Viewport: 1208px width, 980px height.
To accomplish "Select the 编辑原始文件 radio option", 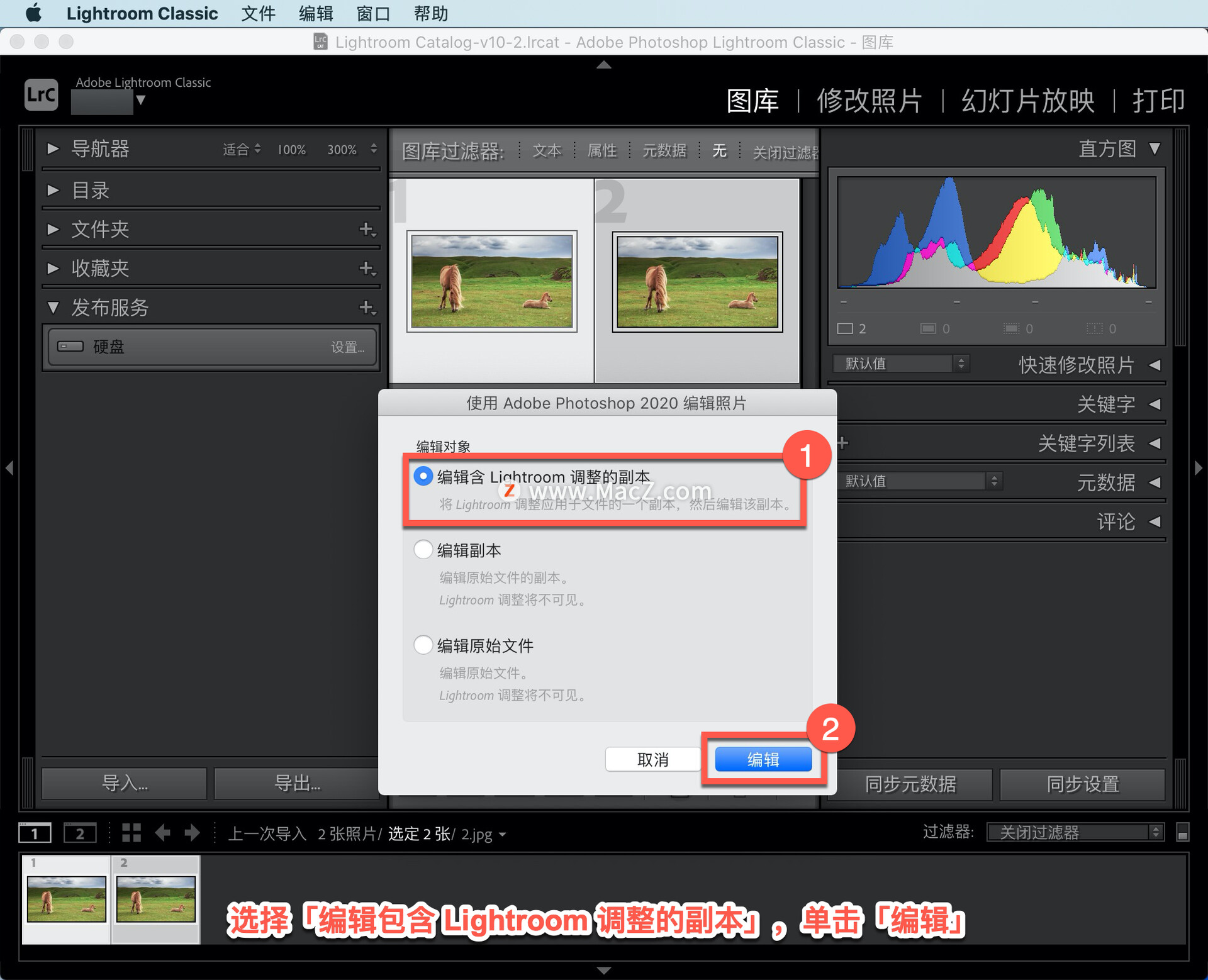I will (423, 645).
